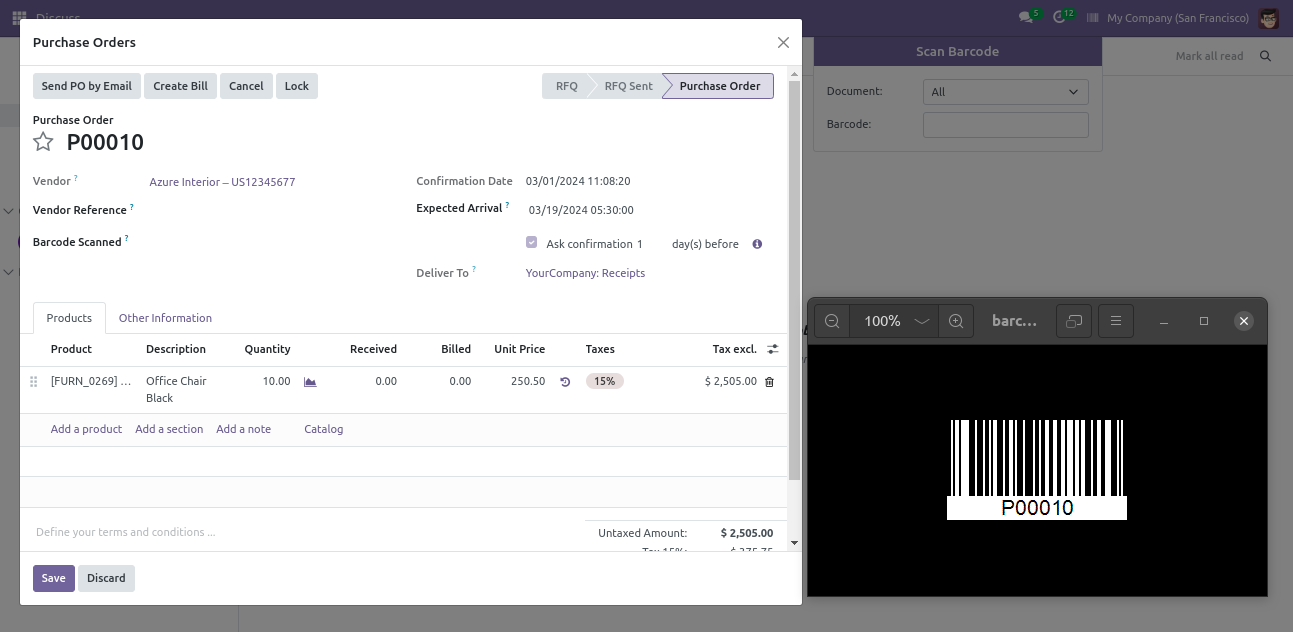Open the conversations messages icon
The width and height of the screenshot is (1293, 632).
click(x=1028, y=17)
